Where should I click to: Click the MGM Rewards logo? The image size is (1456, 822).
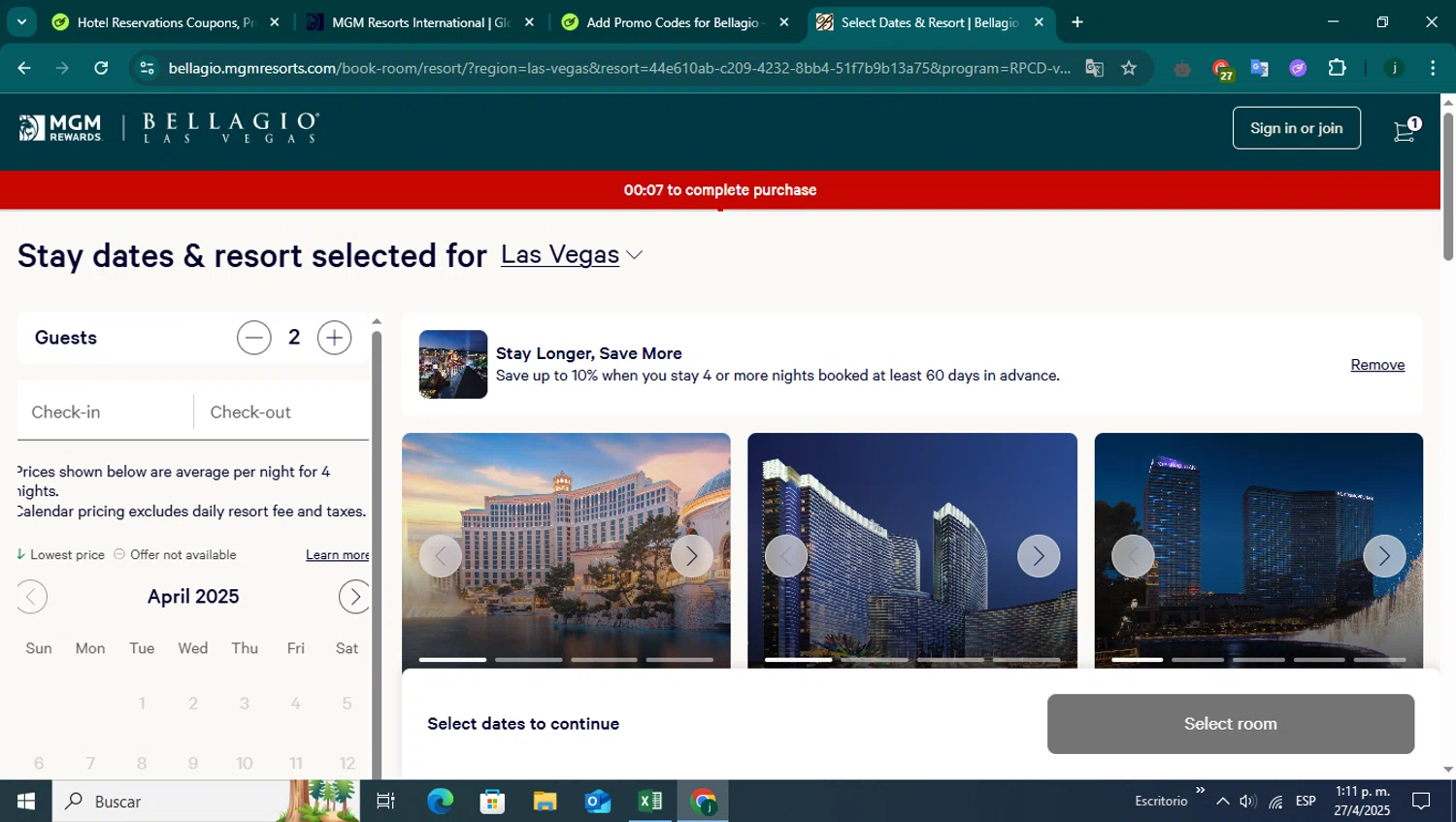[x=60, y=128]
